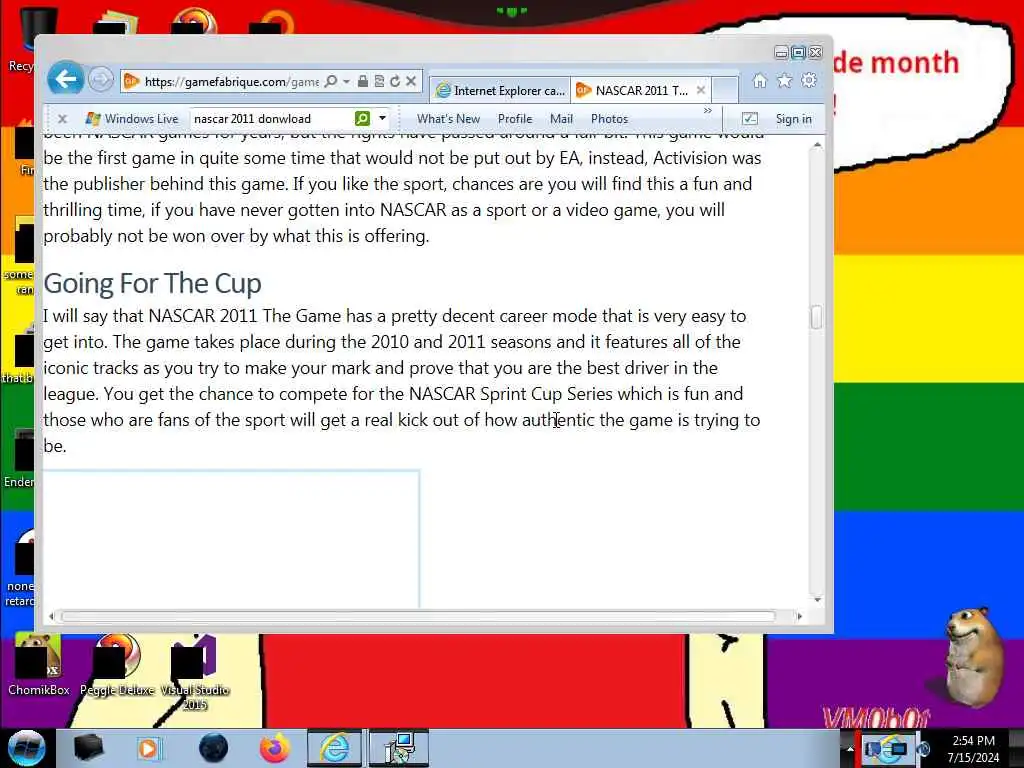Switch to the Internet Explorer ca... tab
The height and width of the screenshot is (768, 1024).
coord(501,91)
